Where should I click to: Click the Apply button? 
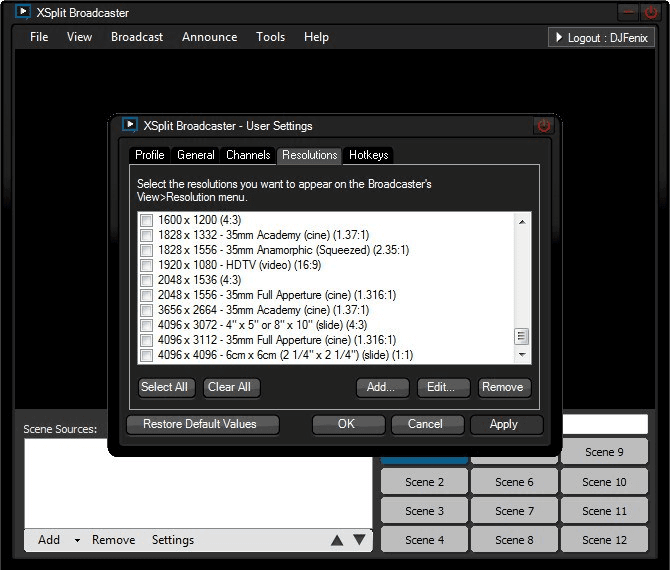[x=506, y=425]
